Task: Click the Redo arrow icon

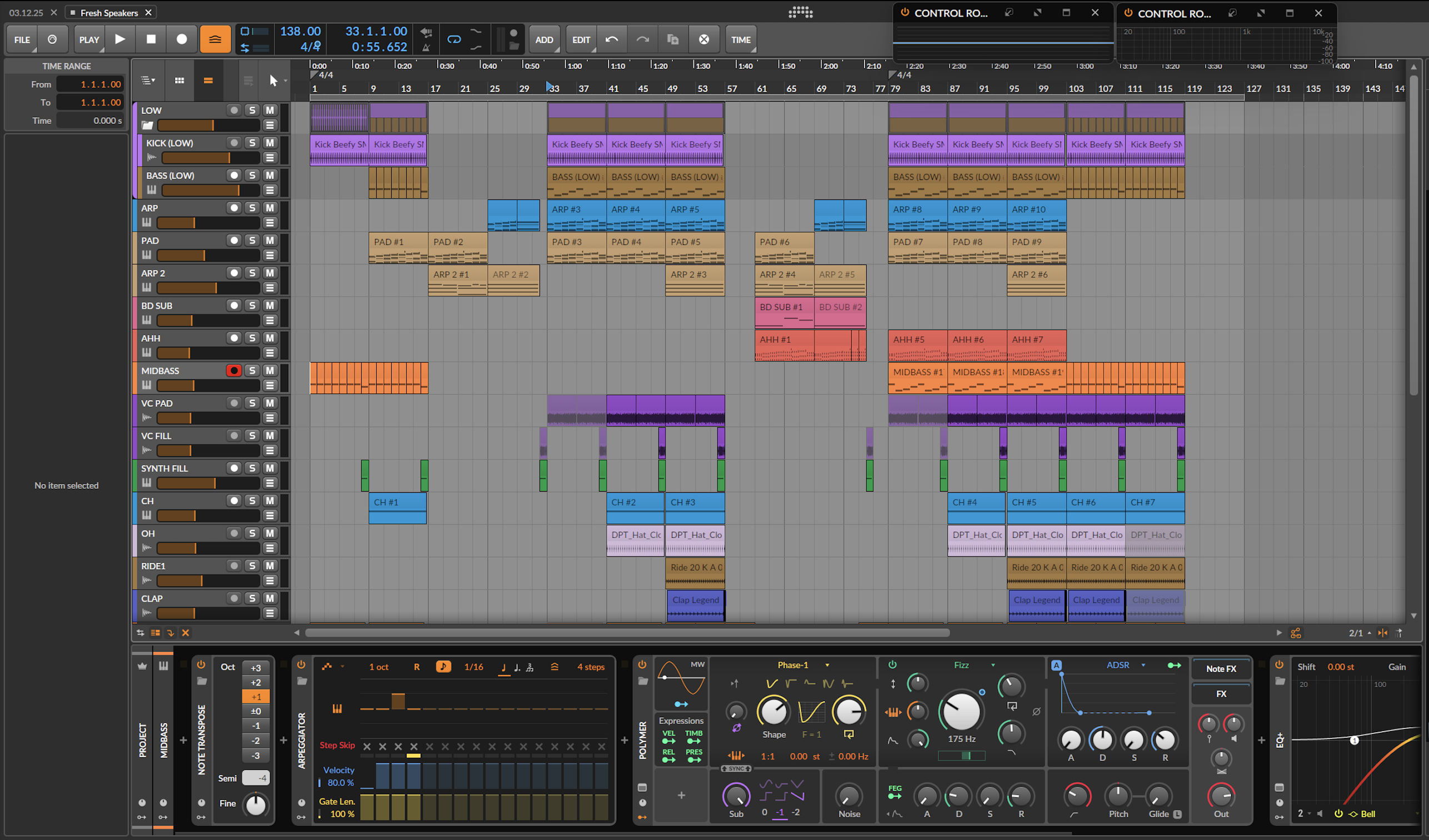Action: [x=642, y=39]
